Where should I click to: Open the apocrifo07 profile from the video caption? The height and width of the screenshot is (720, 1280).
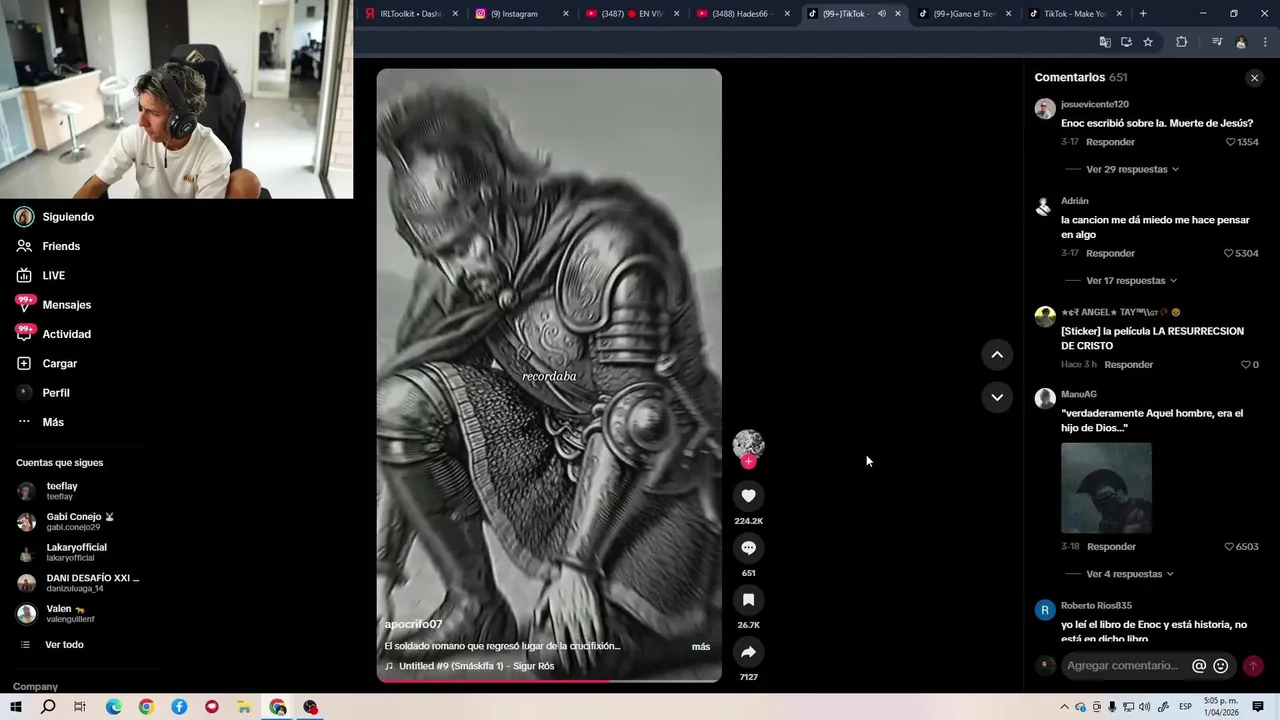413,625
